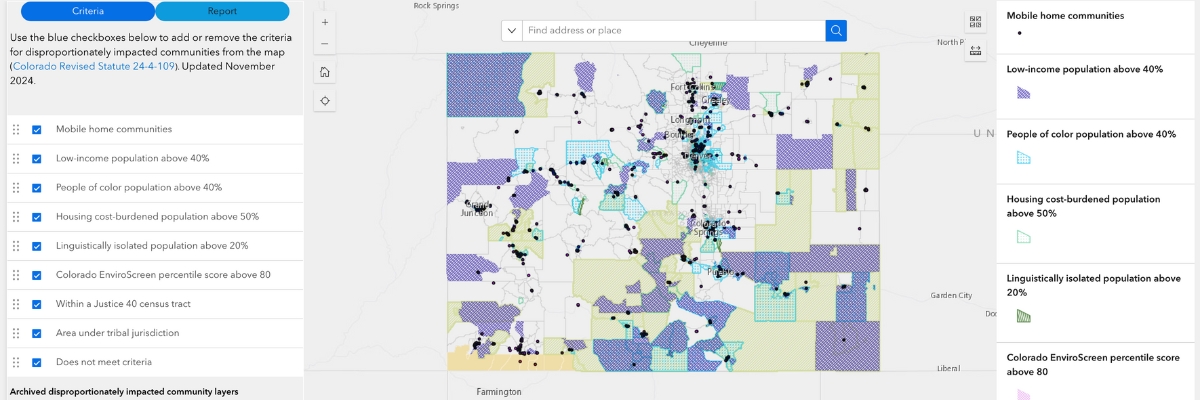Switch to the Report tab
Image resolution: width=1200 pixels, height=400 pixels.
pos(222,11)
